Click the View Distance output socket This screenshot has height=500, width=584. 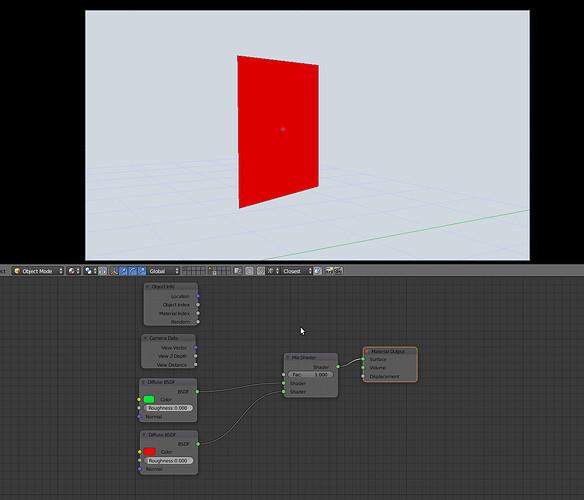click(196, 365)
